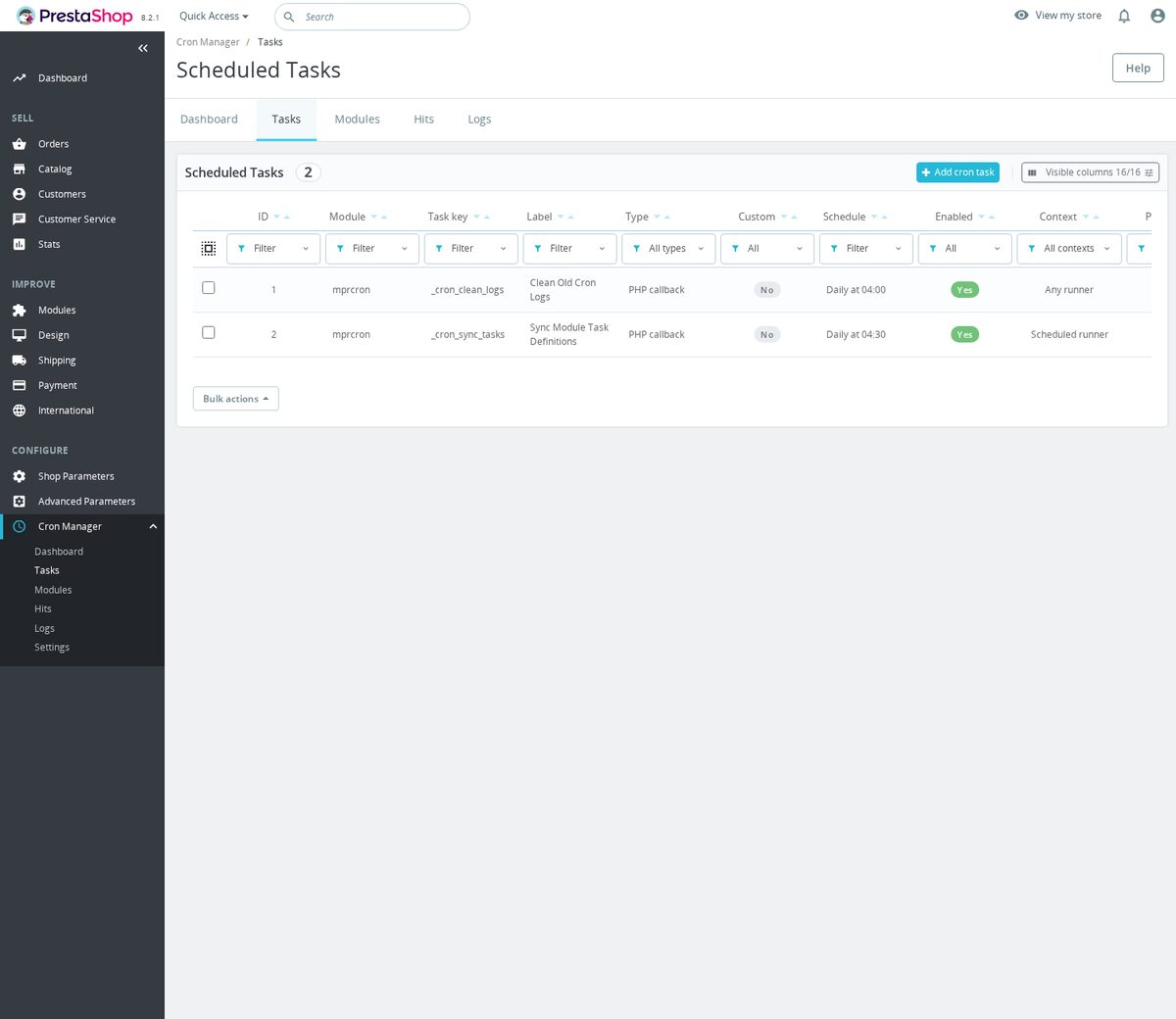
Task: Click the Stats bar chart icon
Action: point(19,244)
